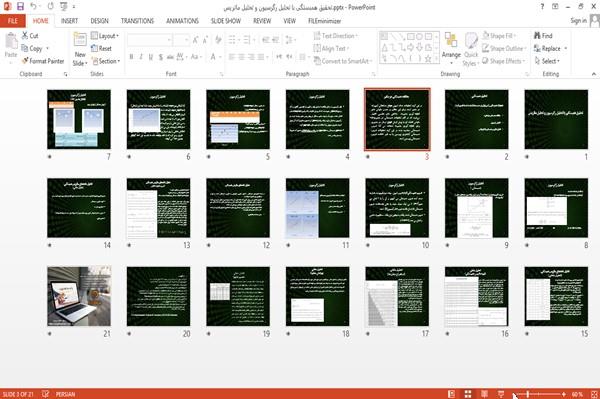Click the PowerPoint app icon in title bar

click(7, 7)
